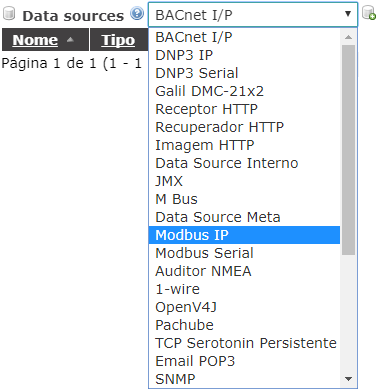Choose TCP Serotonin Persistente entry
Viewport: 379px width, 392px height.
point(244,343)
